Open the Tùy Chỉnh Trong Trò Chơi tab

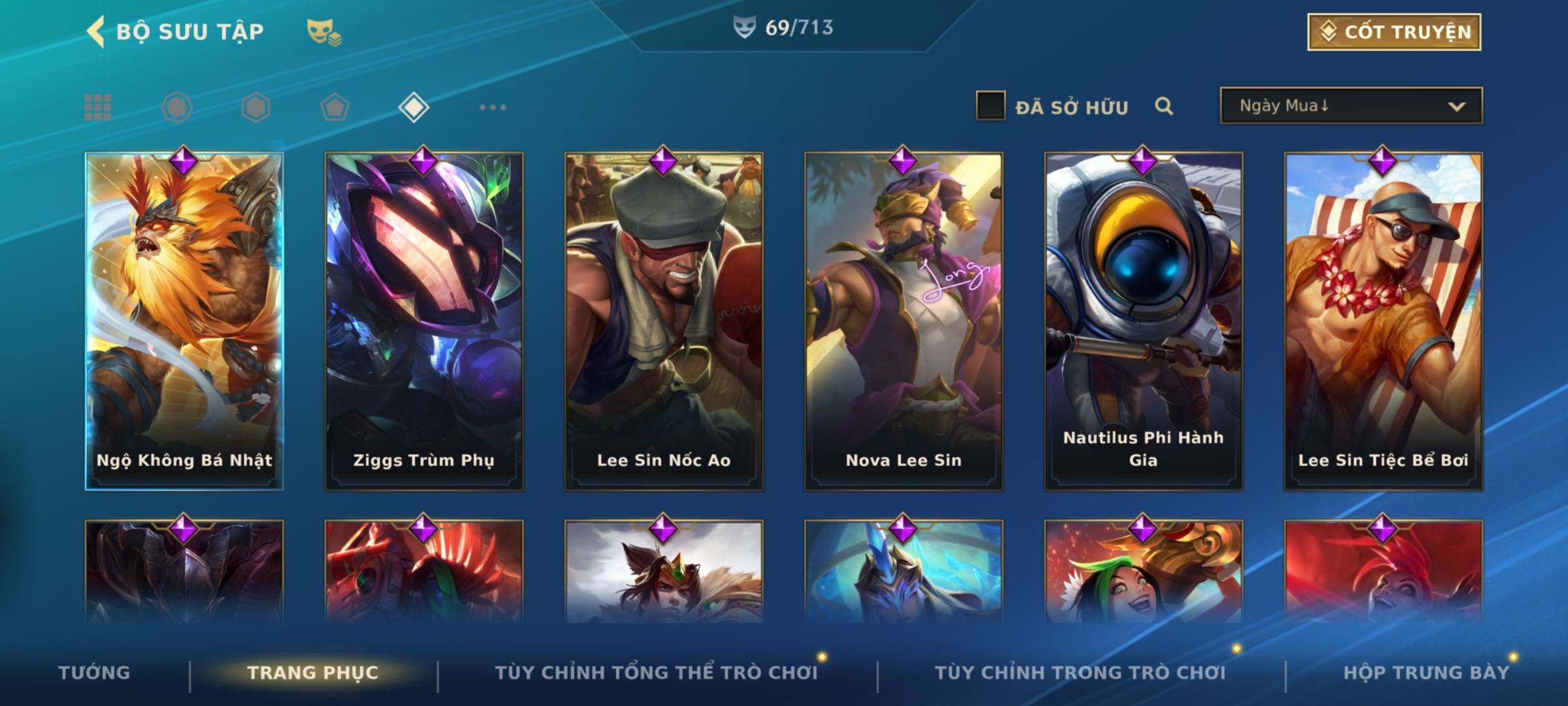tap(1080, 673)
